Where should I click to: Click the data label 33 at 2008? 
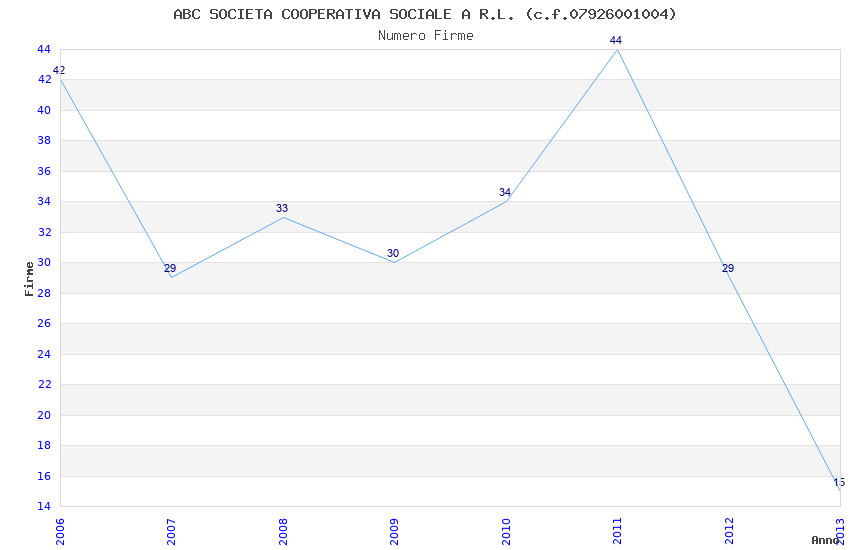click(282, 208)
